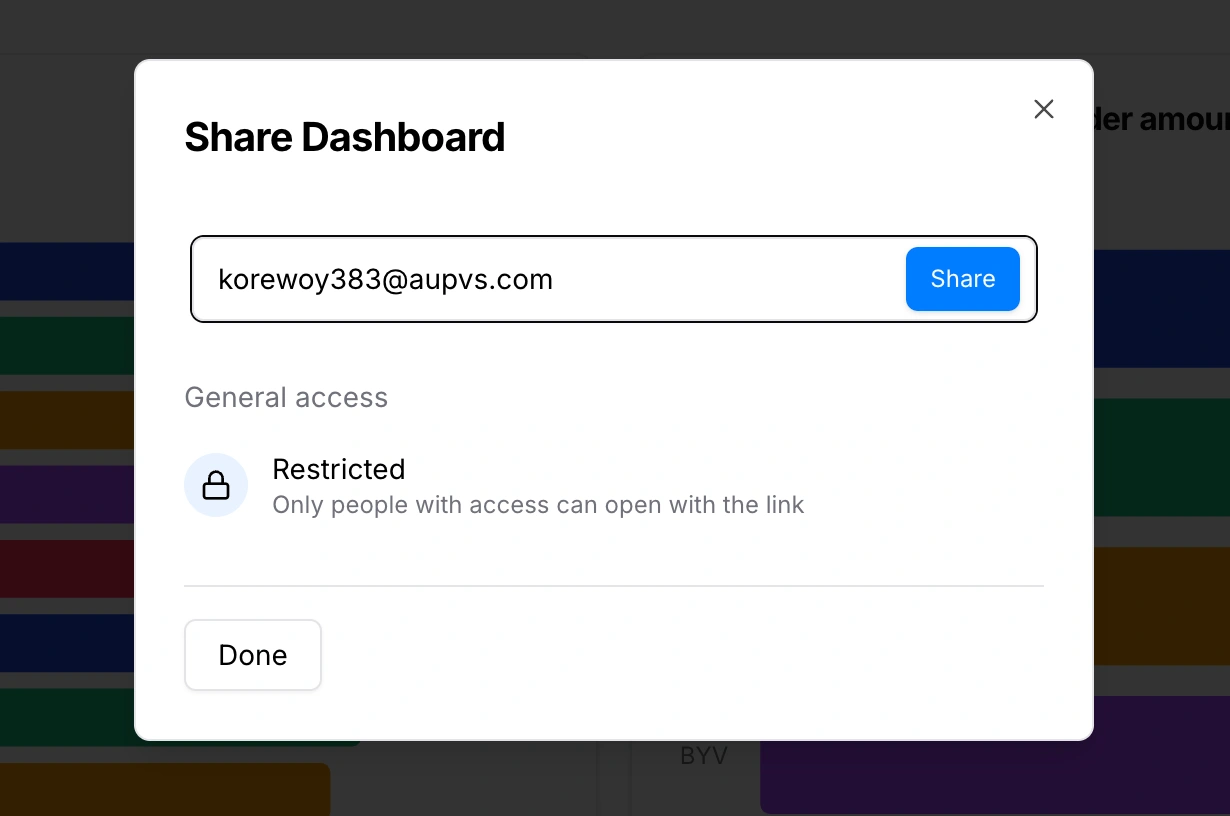Click the Done button
Image resolution: width=1230 pixels, height=816 pixels.
pyautogui.click(x=253, y=655)
